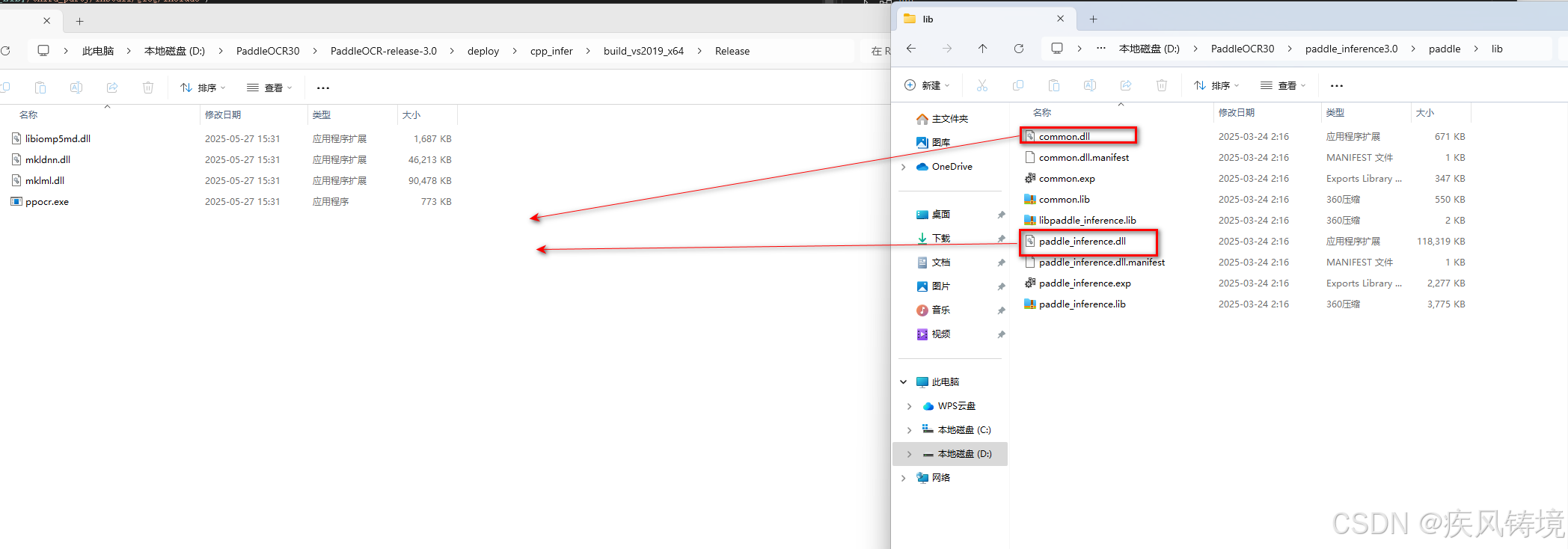Select mkldnn.dll in Release window
This screenshot has height=549, width=1568.
47,160
